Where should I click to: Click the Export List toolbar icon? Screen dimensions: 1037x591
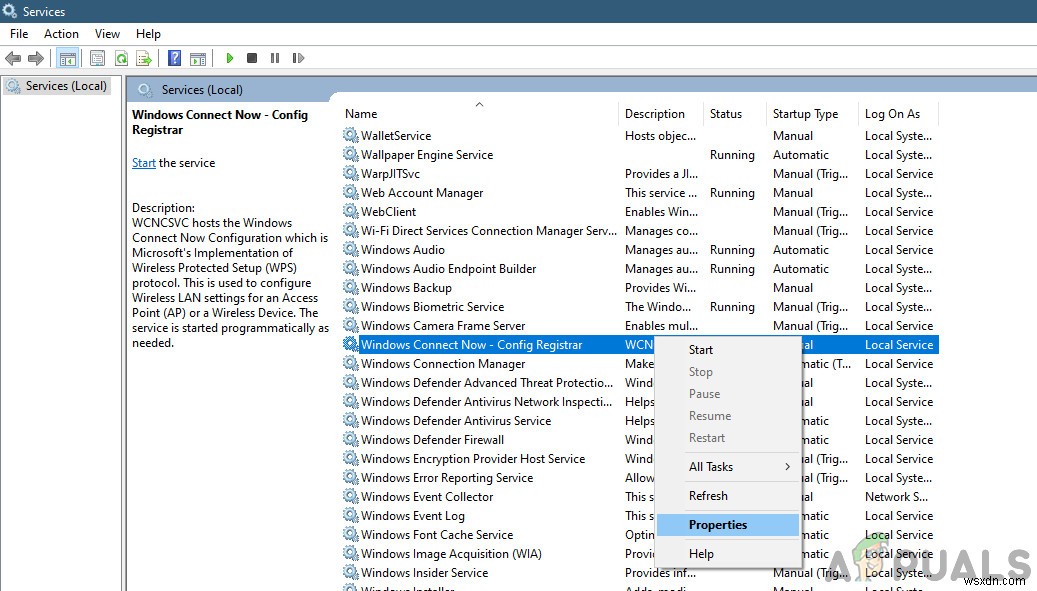pos(144,59)
